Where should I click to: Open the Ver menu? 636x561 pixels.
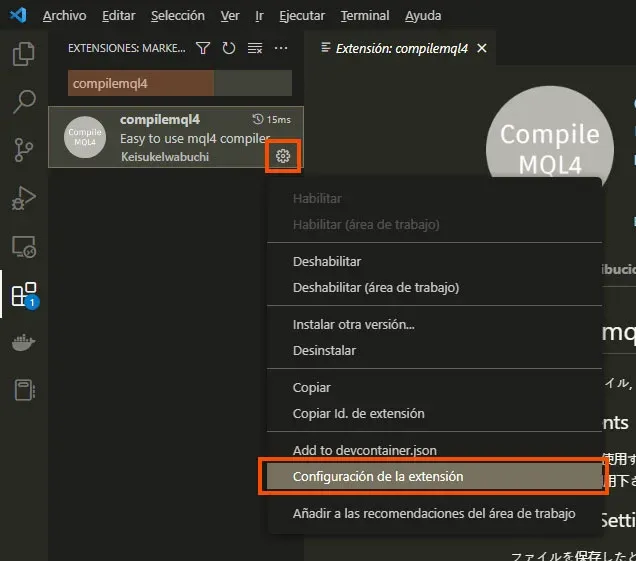coord(230,15)
